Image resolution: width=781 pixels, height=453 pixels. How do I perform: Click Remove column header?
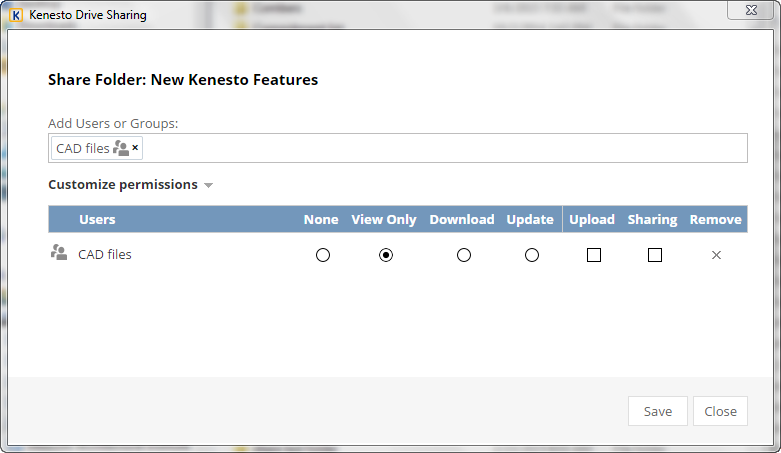click(716, 219)
